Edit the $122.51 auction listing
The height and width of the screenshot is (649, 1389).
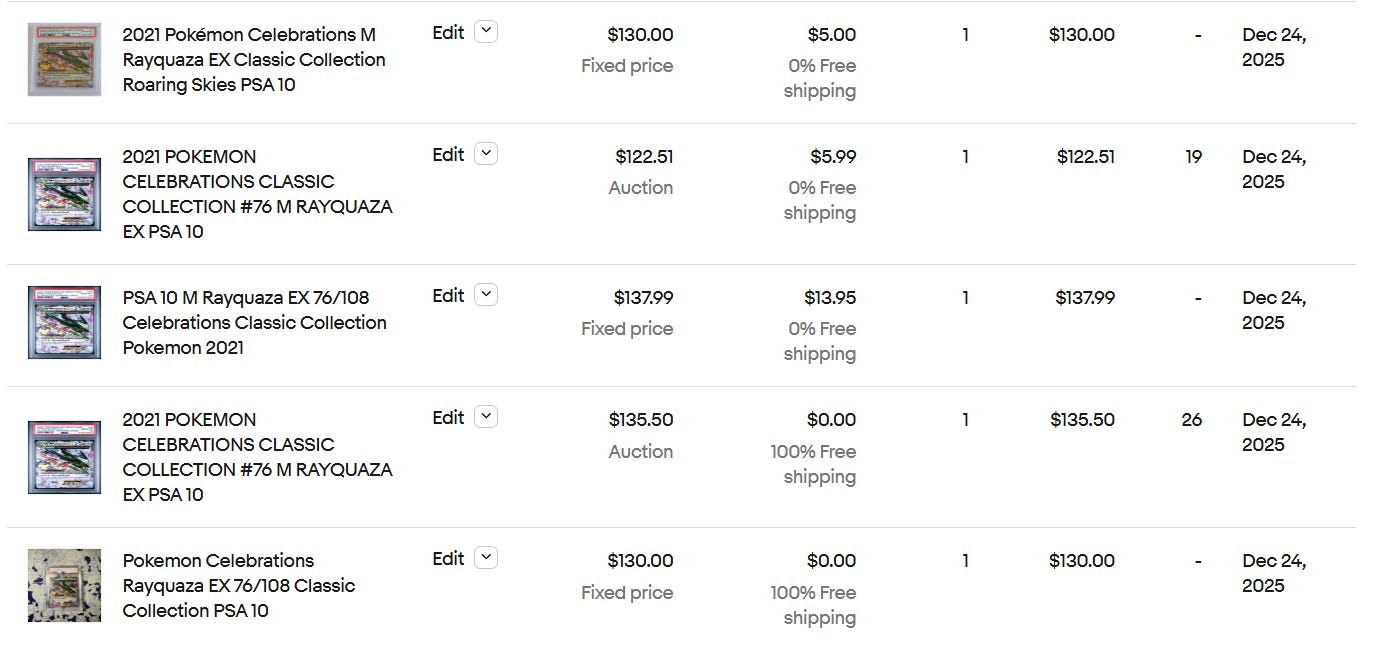tap(448, 154)
